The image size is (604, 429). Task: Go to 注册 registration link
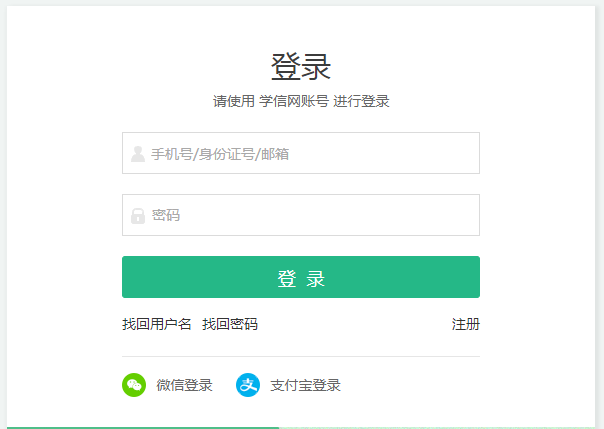click(466, 324)
